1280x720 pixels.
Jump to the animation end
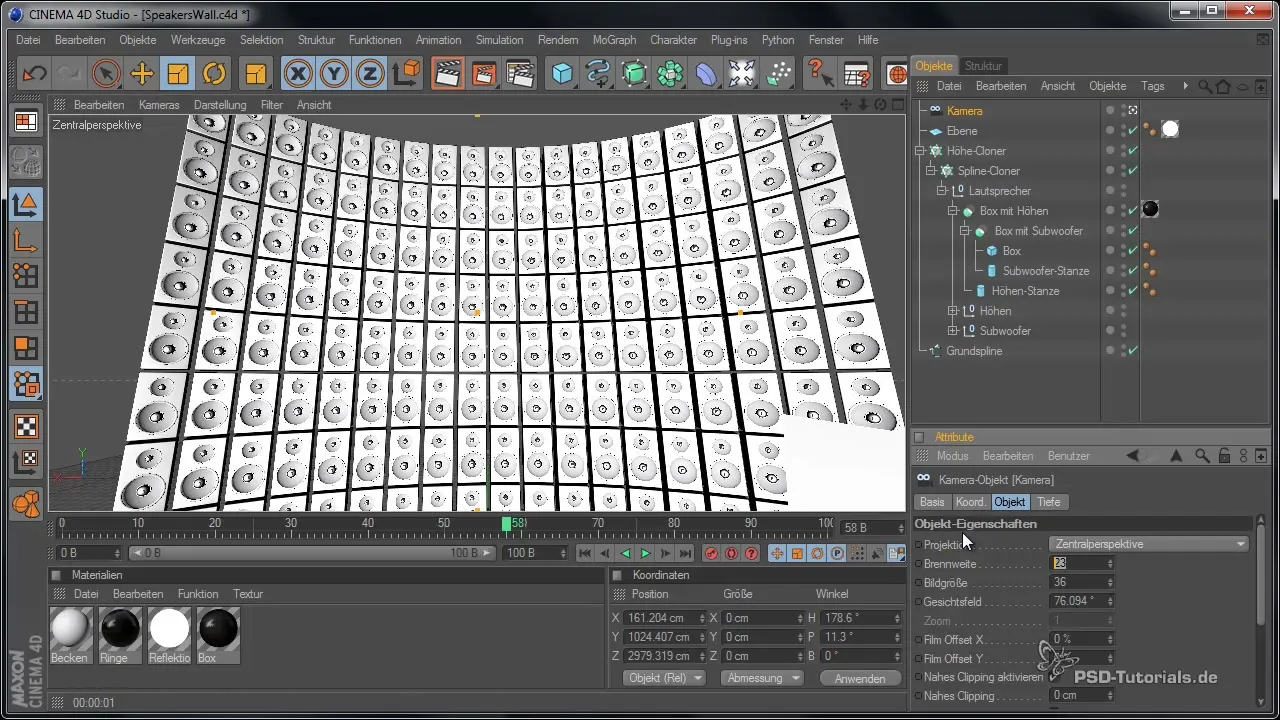[685, 553]
